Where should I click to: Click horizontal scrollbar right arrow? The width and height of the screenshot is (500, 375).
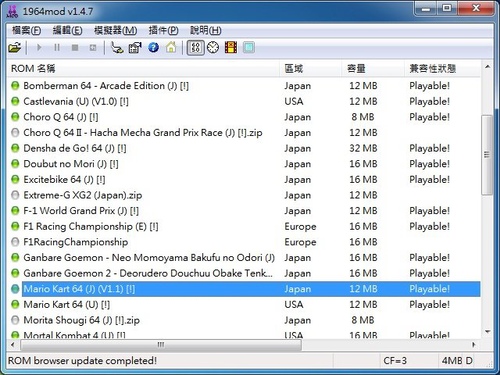[x=473, y=345]
